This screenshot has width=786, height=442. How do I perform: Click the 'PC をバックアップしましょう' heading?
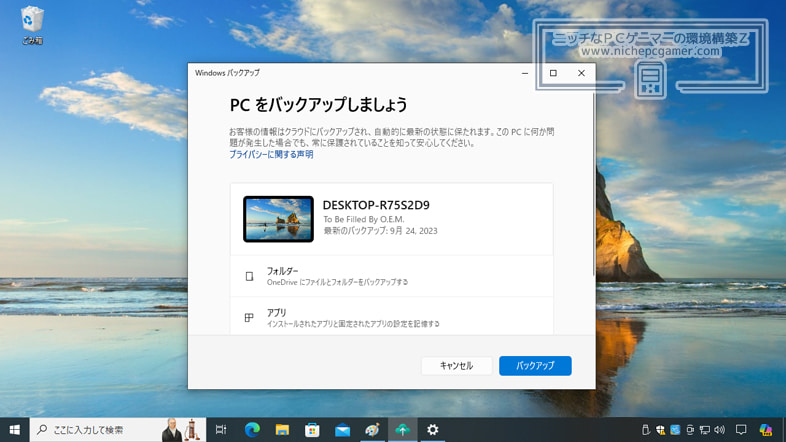[318, 105]
